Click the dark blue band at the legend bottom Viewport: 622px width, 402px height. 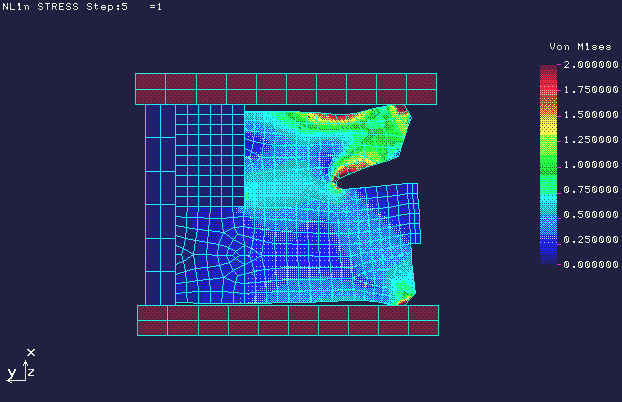click(547, 253)
